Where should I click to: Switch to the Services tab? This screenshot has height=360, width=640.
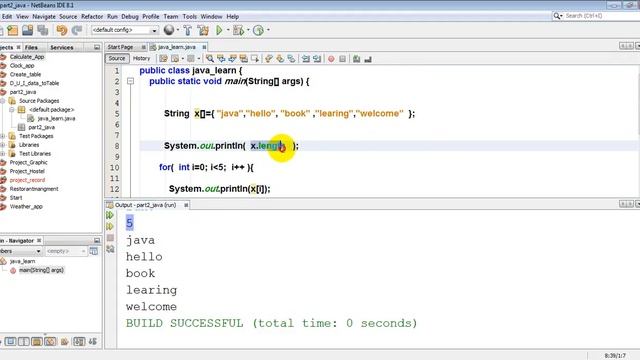coord(62,48)
